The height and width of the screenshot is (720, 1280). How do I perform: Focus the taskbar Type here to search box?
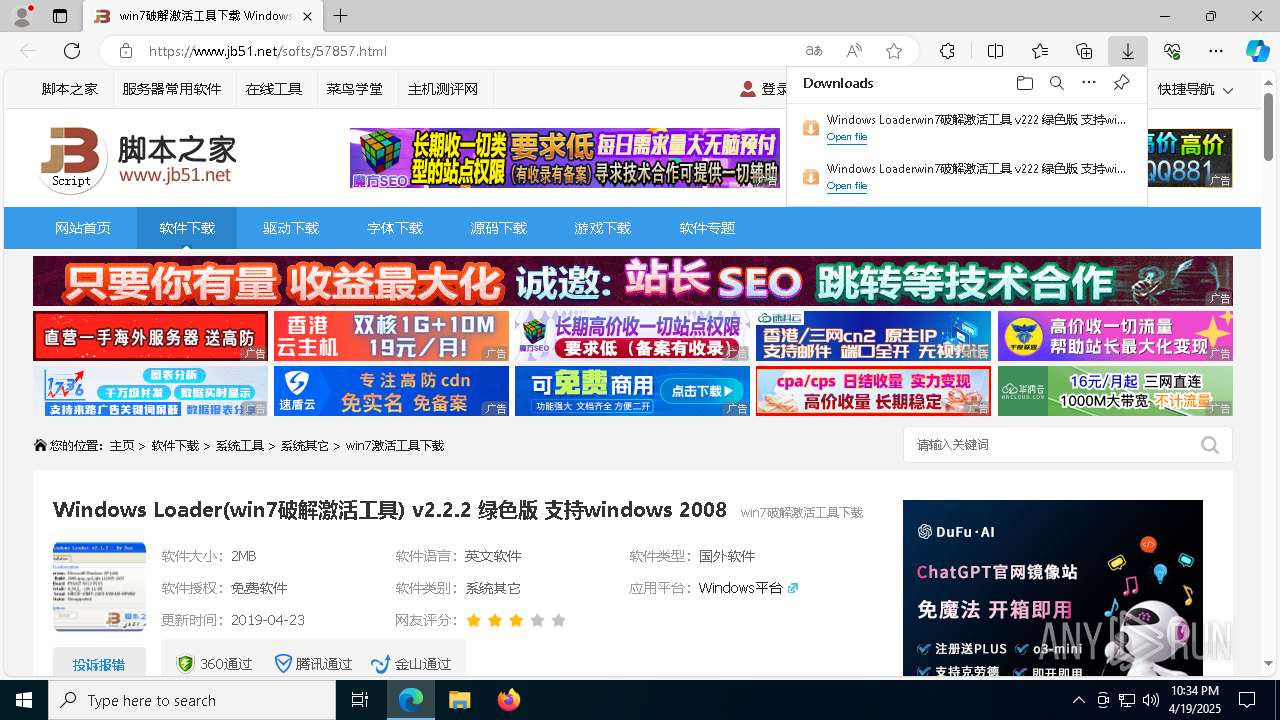click(192, 700)
